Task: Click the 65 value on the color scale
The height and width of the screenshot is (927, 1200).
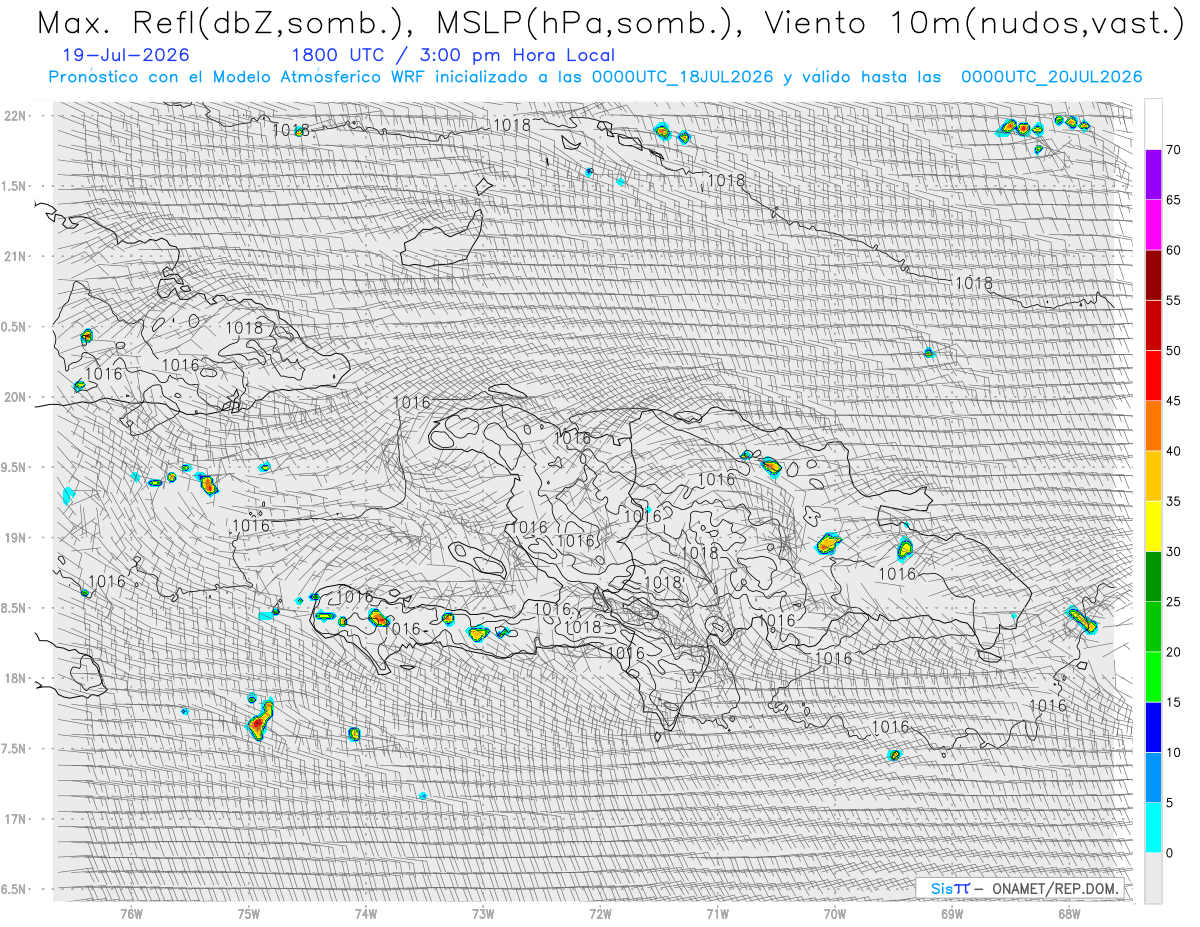Action: (x=1174, y=200)
